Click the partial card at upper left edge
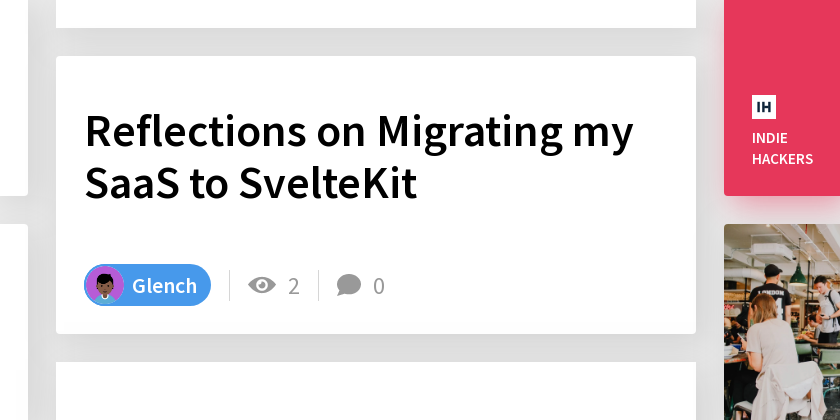840x420 pixels. click(14, 98)
